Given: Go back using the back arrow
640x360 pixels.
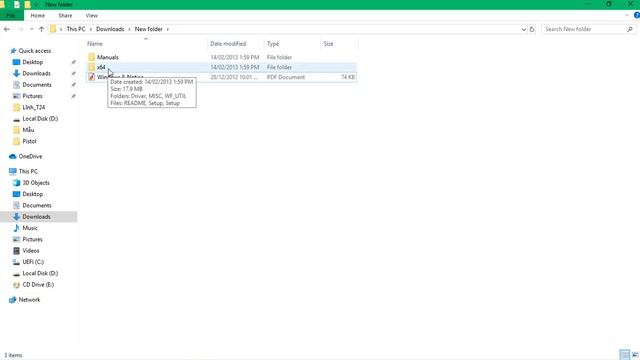Looking at the screenshot, I should (7, 29).
